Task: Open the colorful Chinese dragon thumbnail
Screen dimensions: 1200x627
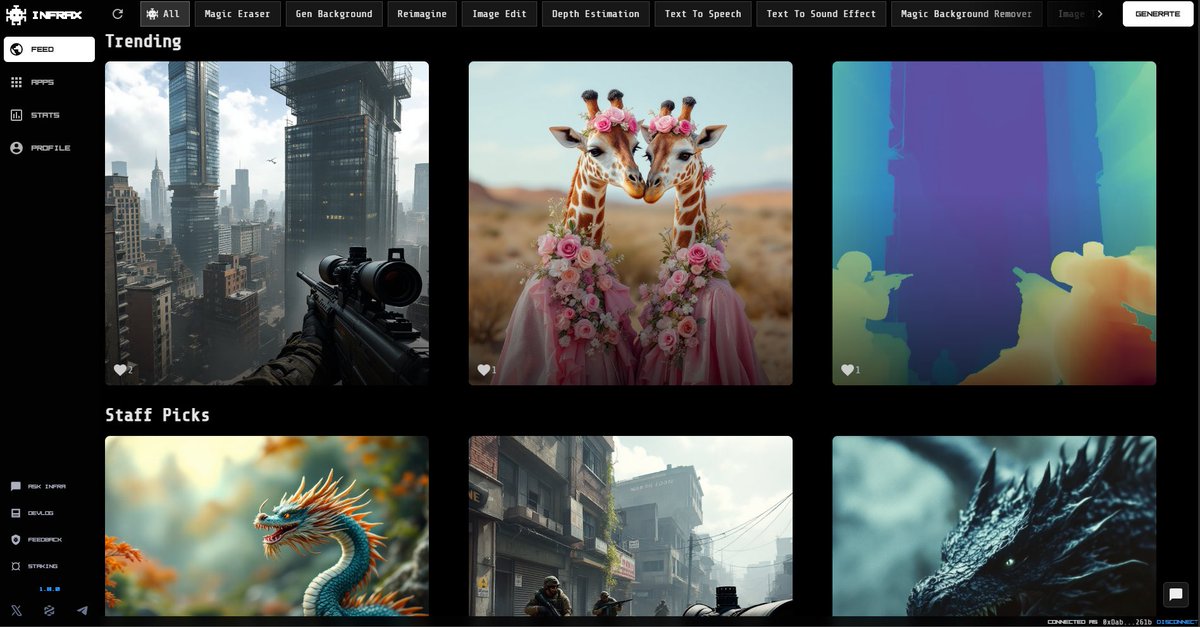Action: (x=267, y=526)
